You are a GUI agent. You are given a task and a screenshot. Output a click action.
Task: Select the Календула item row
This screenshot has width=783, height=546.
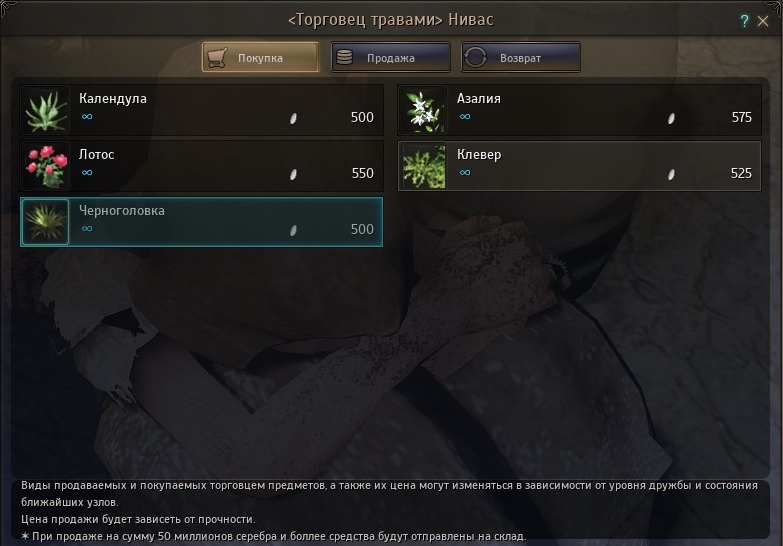tap(202, 110)
